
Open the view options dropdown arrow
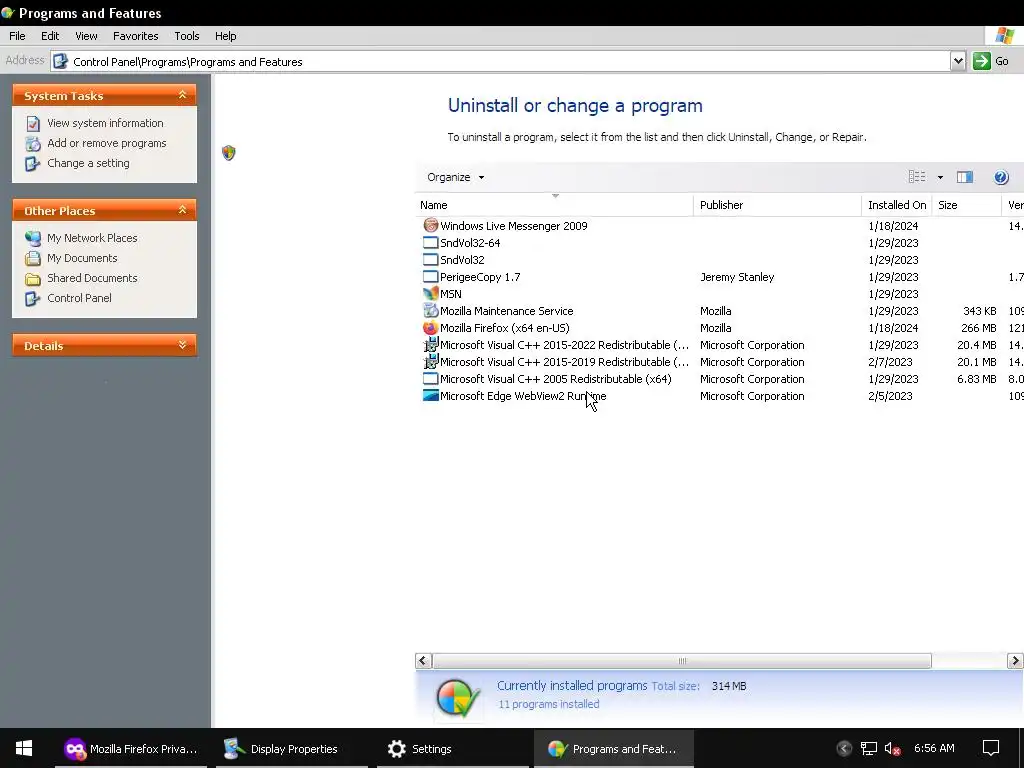[940, 177]
